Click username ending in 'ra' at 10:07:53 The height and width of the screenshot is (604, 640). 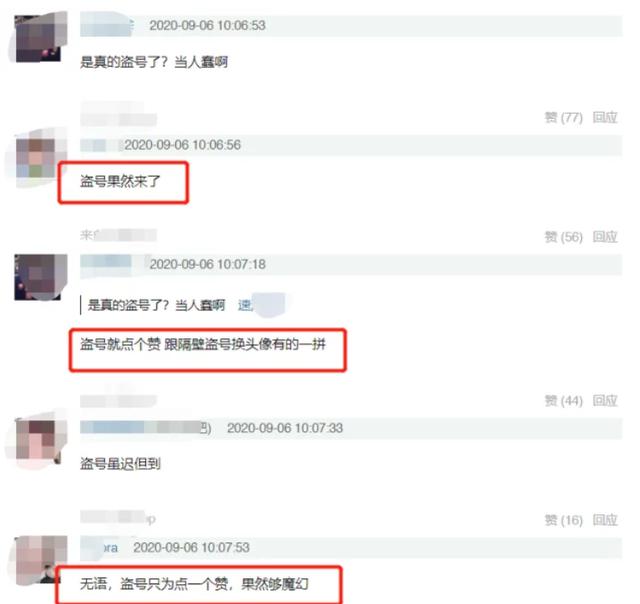100,547
